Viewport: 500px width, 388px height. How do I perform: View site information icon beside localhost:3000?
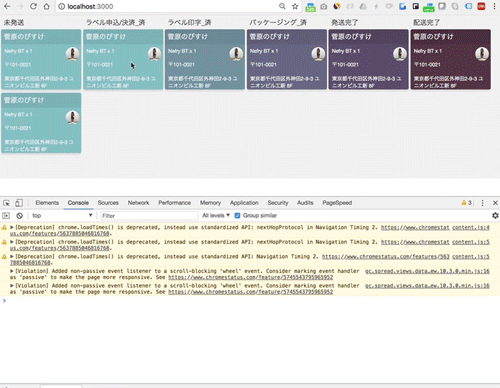pyautogui.click(x=62, y=6)
